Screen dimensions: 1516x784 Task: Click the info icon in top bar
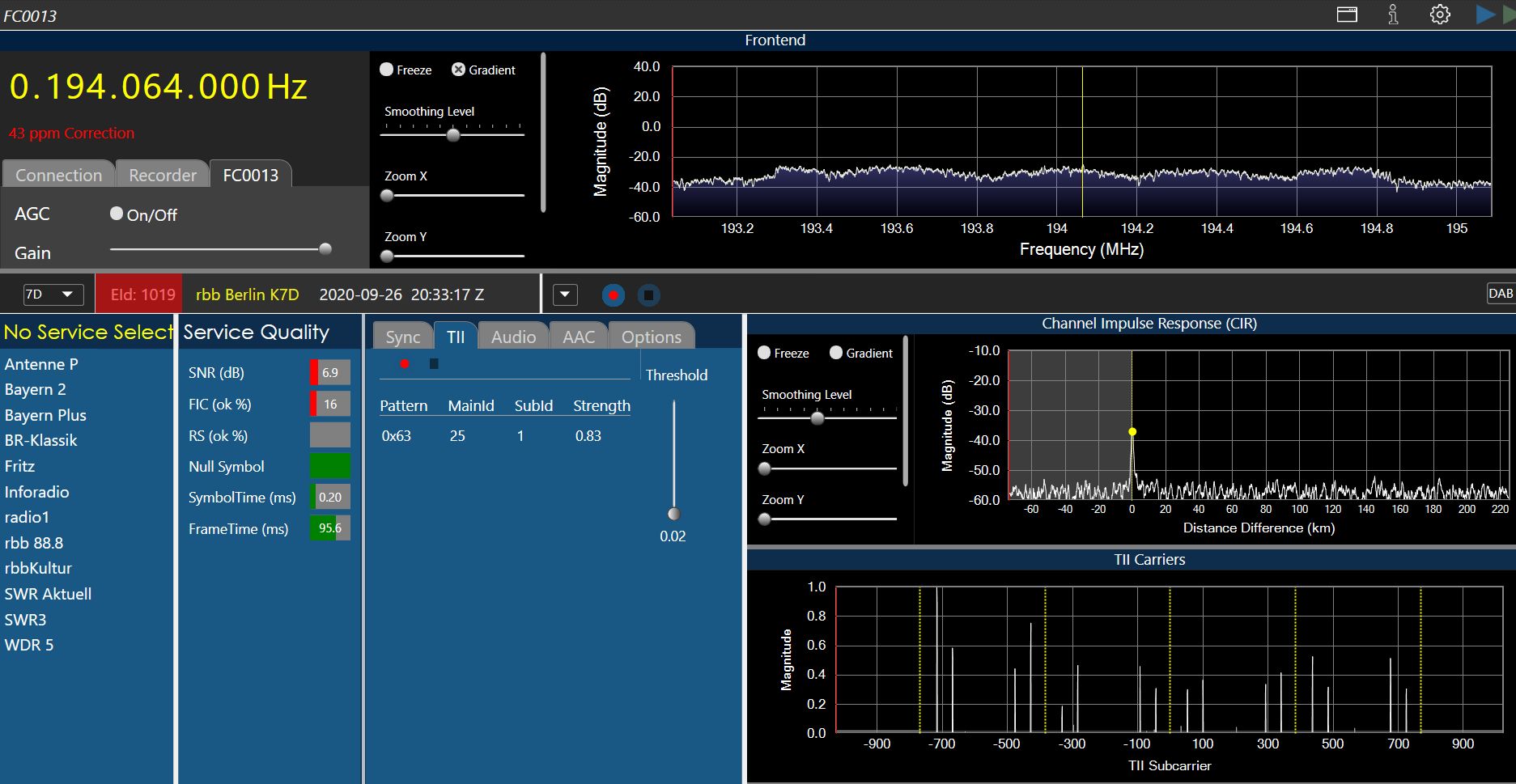click(1393, 15)
